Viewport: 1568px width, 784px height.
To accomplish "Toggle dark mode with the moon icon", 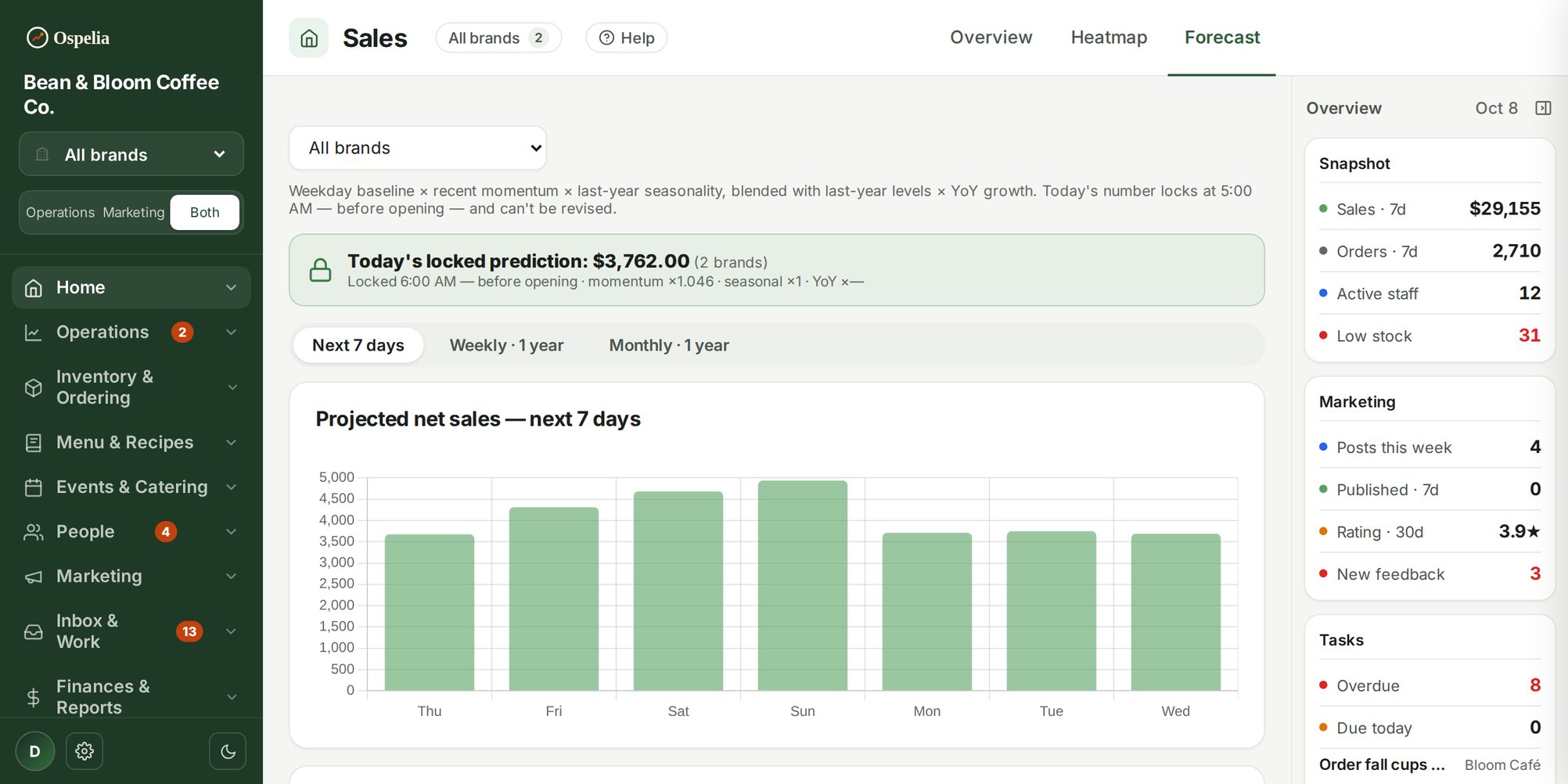I will click(x=228, y=751).
